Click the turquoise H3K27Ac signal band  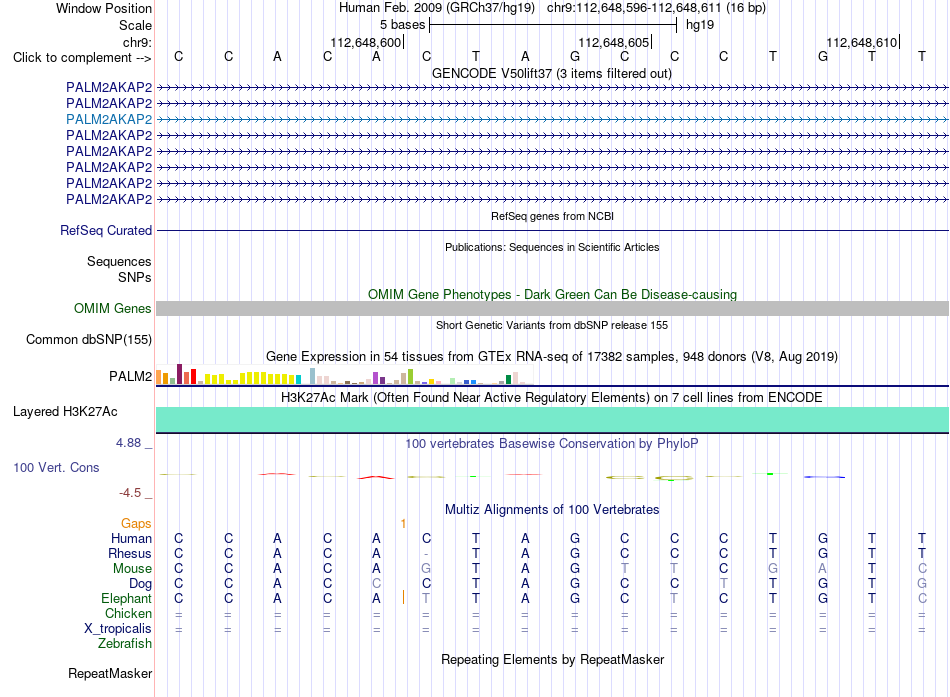pos(552,419)
